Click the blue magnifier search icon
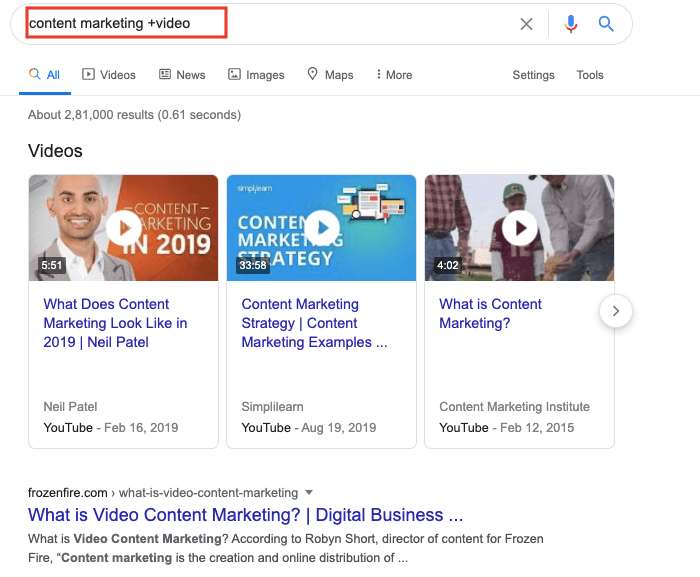Screen dimensions: 700x577 click(x=606, y=23)
